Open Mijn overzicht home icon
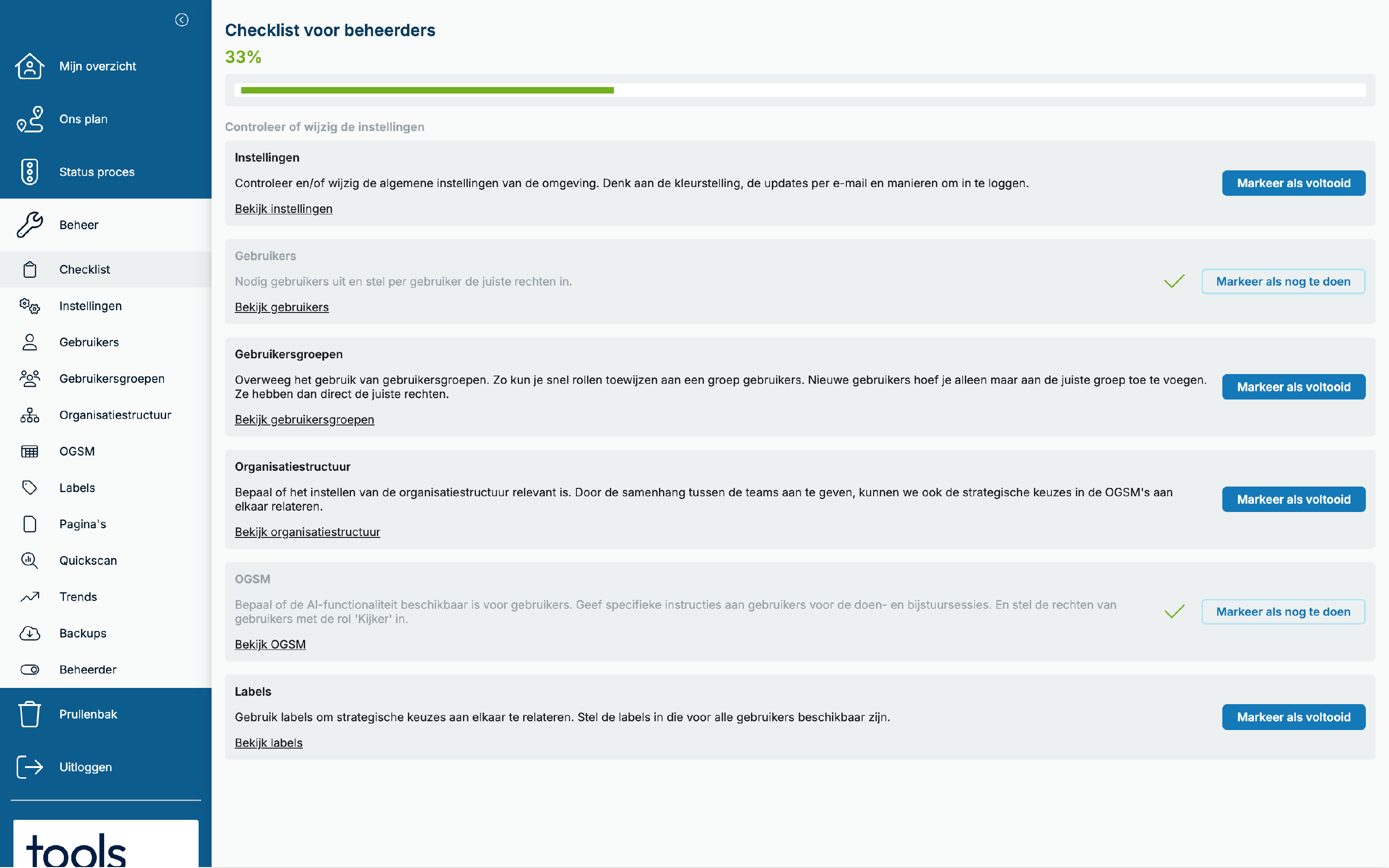Screen dimensions: 1389x868 pos(29,66)
